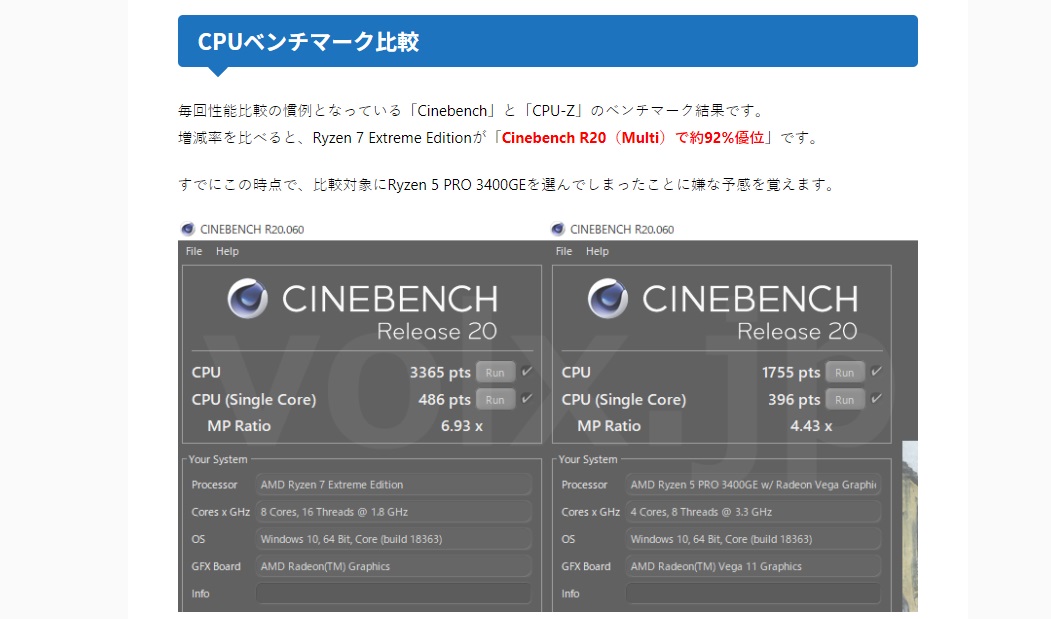
Task: Click the OS field in the left Cinebench window
Action: (393, 539)
